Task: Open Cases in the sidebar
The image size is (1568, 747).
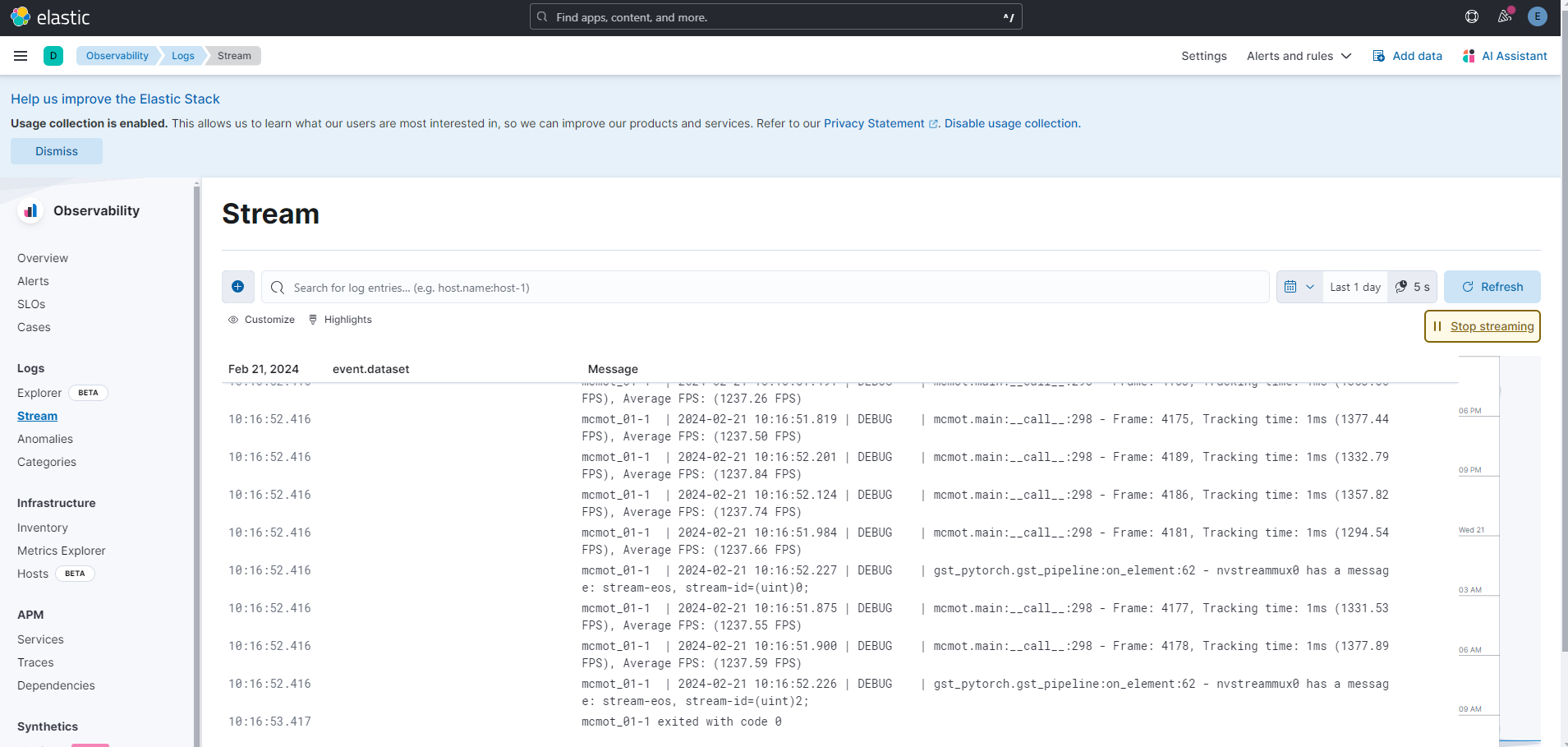Action: tap(34, 327)
